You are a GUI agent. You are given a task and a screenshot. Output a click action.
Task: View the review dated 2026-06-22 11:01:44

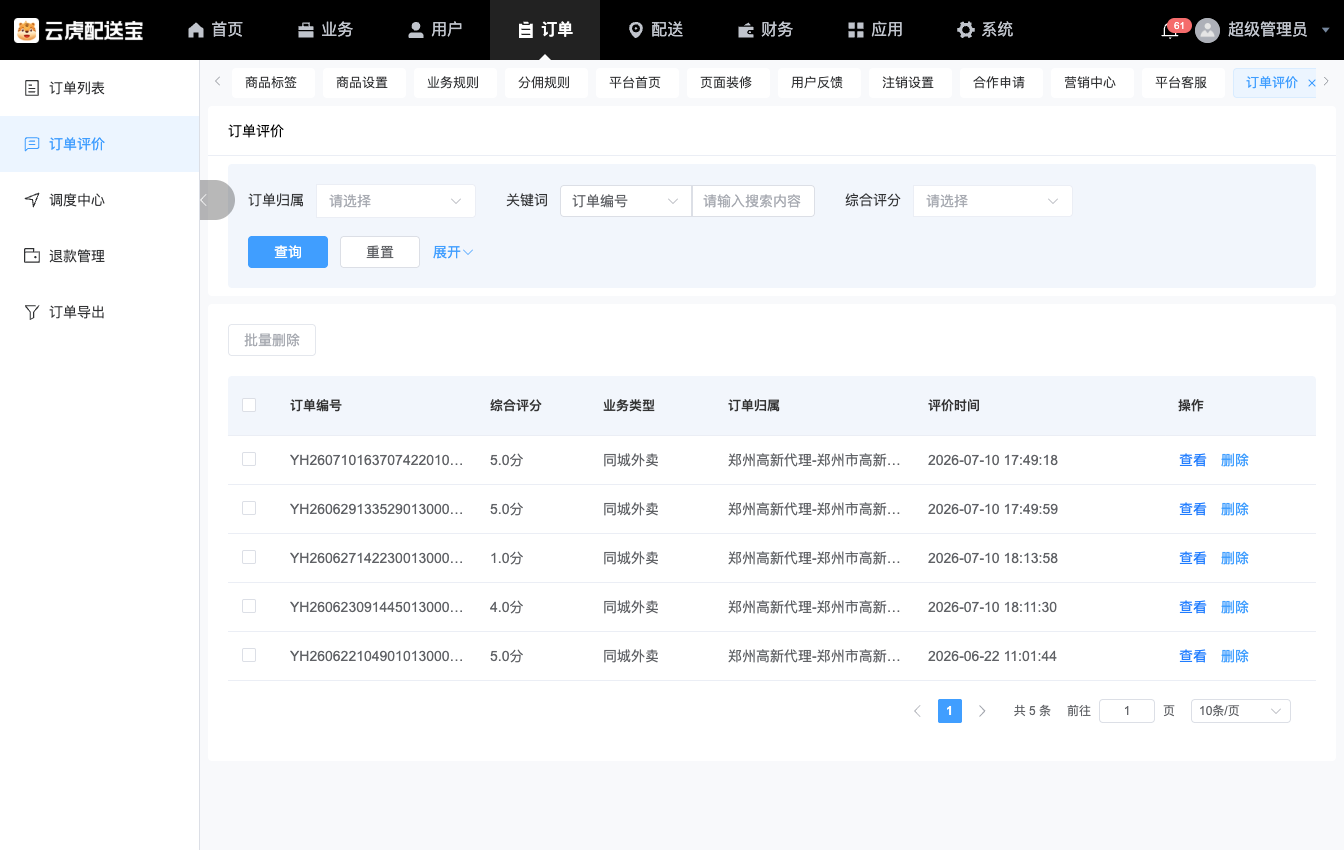coord(1193,656)
